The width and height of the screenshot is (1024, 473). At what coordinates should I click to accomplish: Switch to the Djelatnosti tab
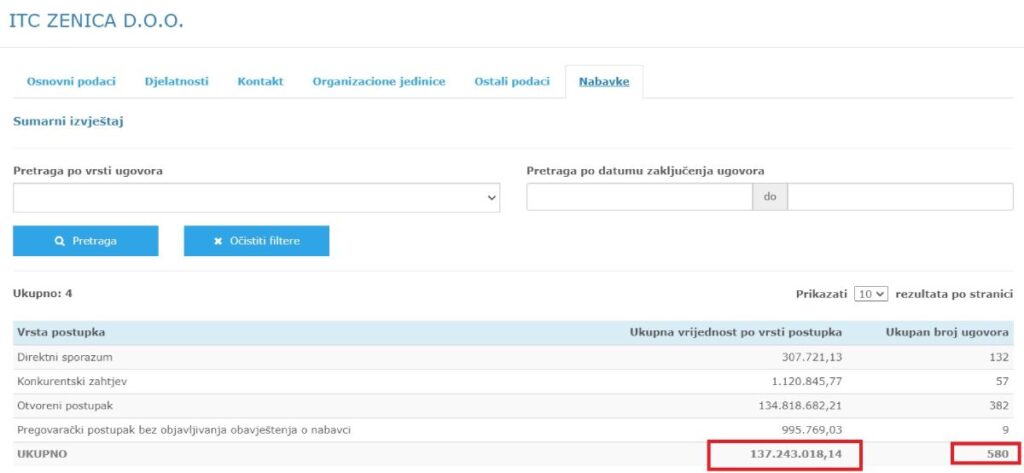click(176, 82)
